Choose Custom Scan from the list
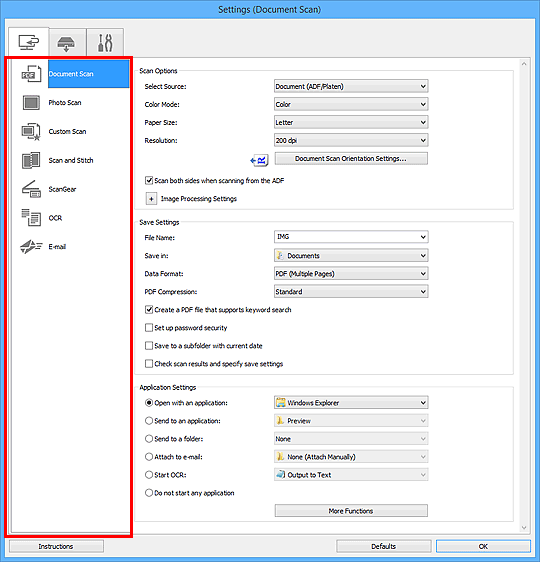 pyautogui.click(x=67, y=132)
